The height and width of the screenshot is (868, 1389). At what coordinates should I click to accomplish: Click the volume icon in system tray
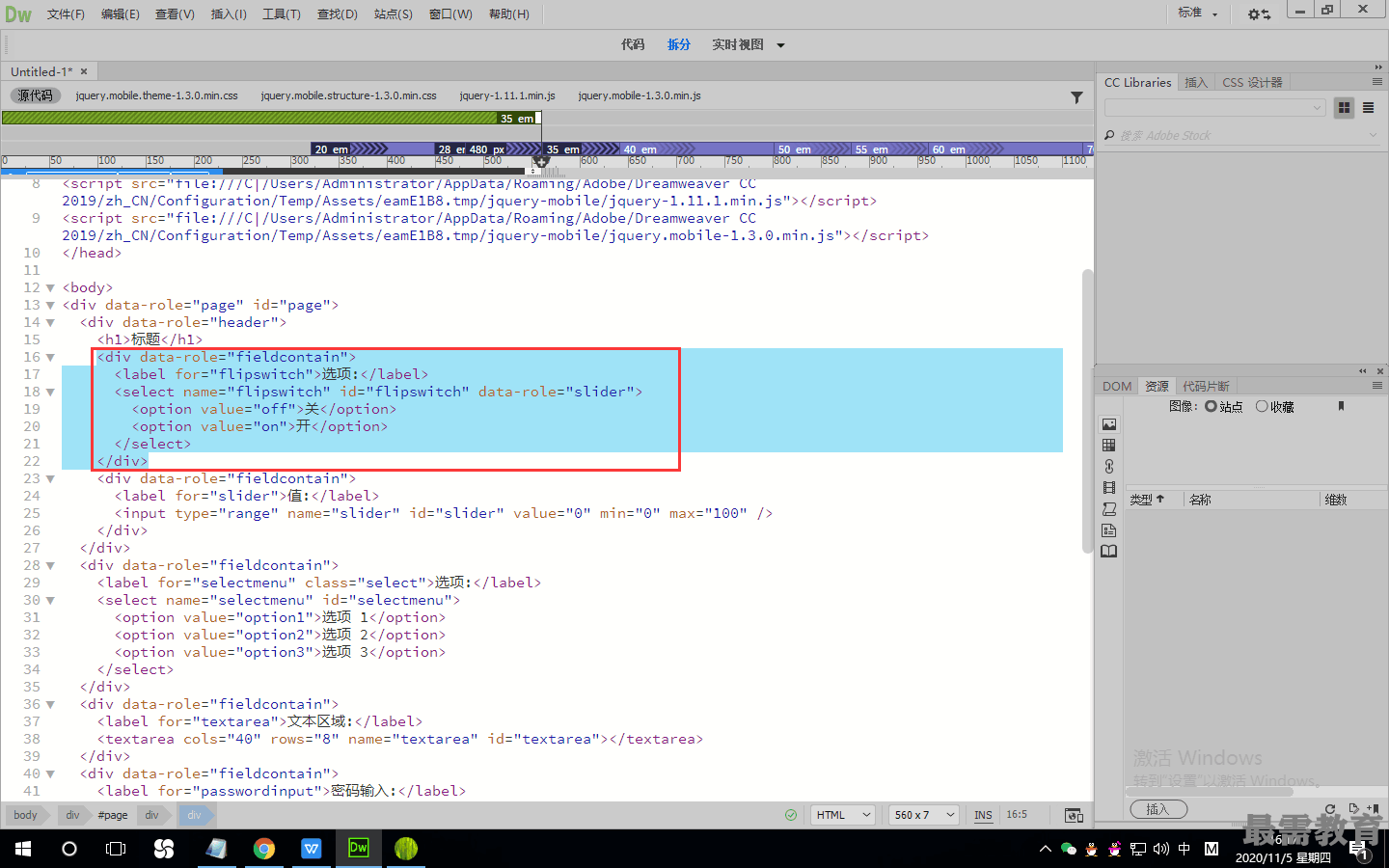1160,849
